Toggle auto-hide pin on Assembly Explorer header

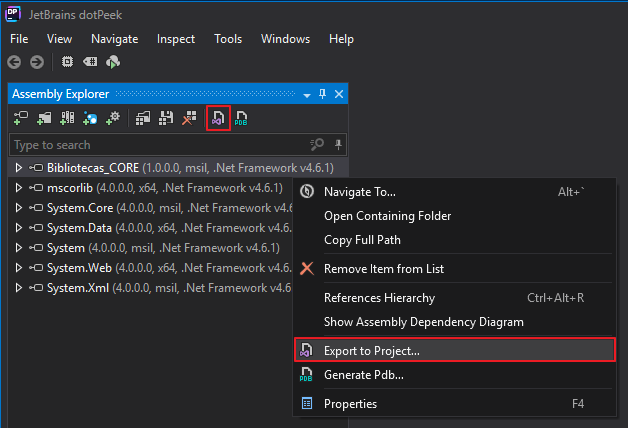point(322,94)
